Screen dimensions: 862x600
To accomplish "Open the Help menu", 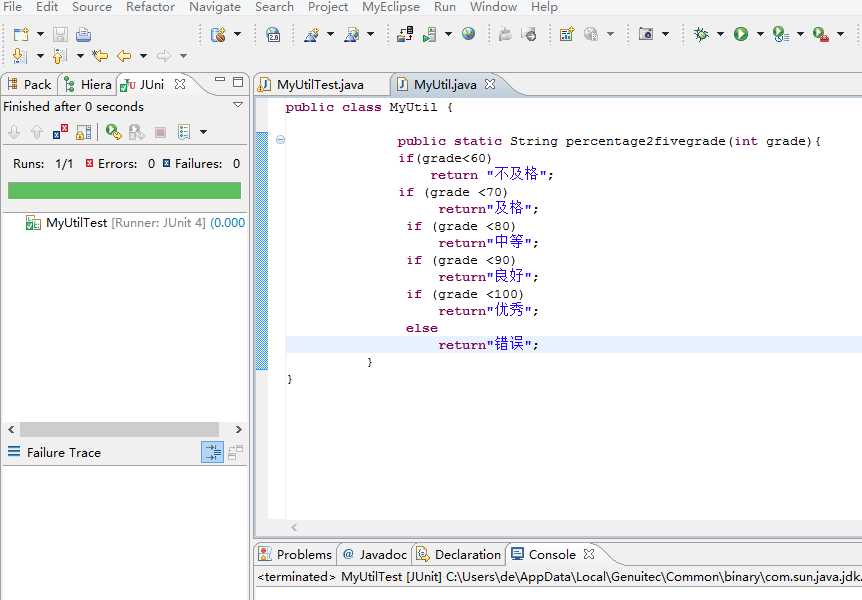I will click(x=544, y=7).
